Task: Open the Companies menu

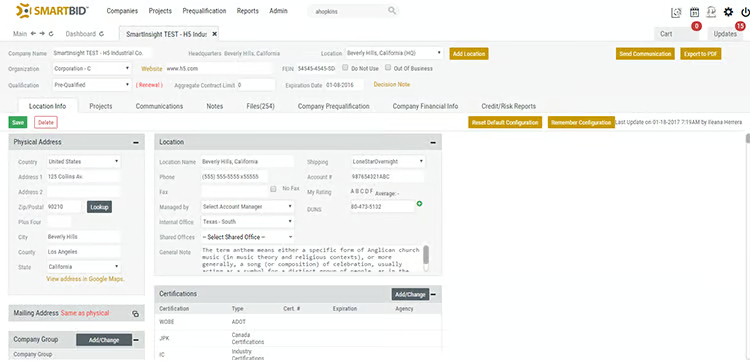Action: pos(122,11)
